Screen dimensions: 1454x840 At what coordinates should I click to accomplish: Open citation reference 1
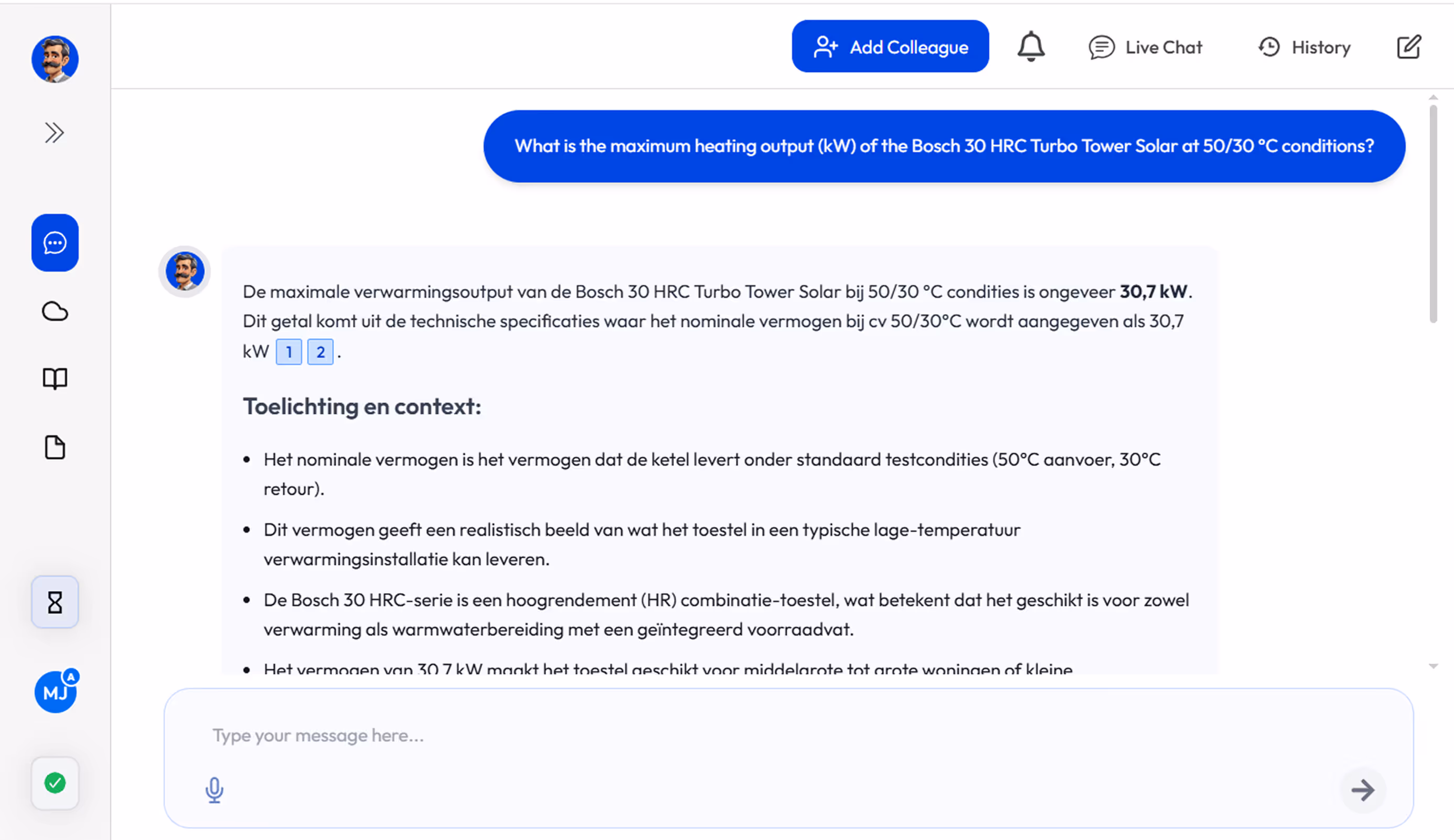[288, 352]
